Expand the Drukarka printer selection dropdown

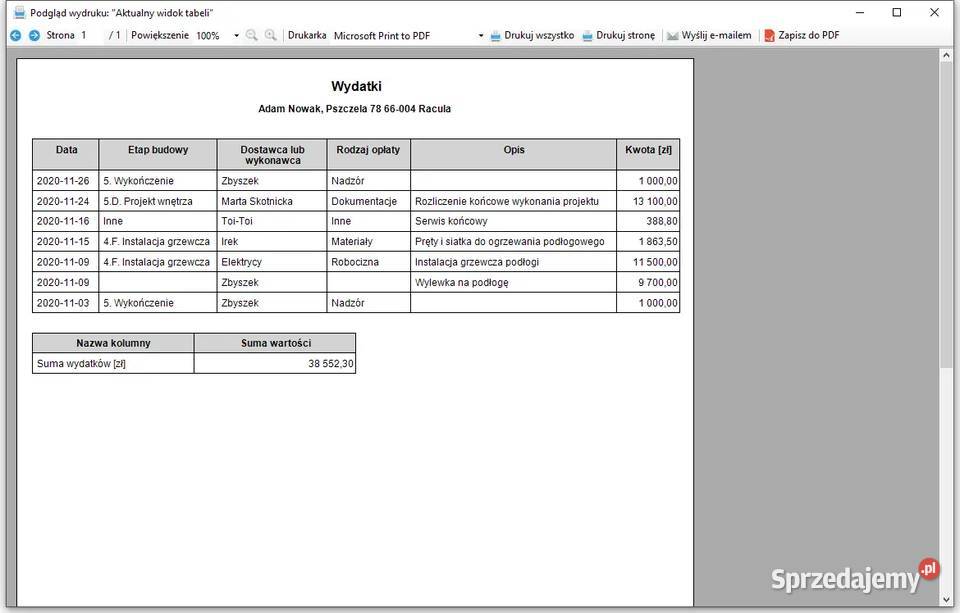point(480,35)
